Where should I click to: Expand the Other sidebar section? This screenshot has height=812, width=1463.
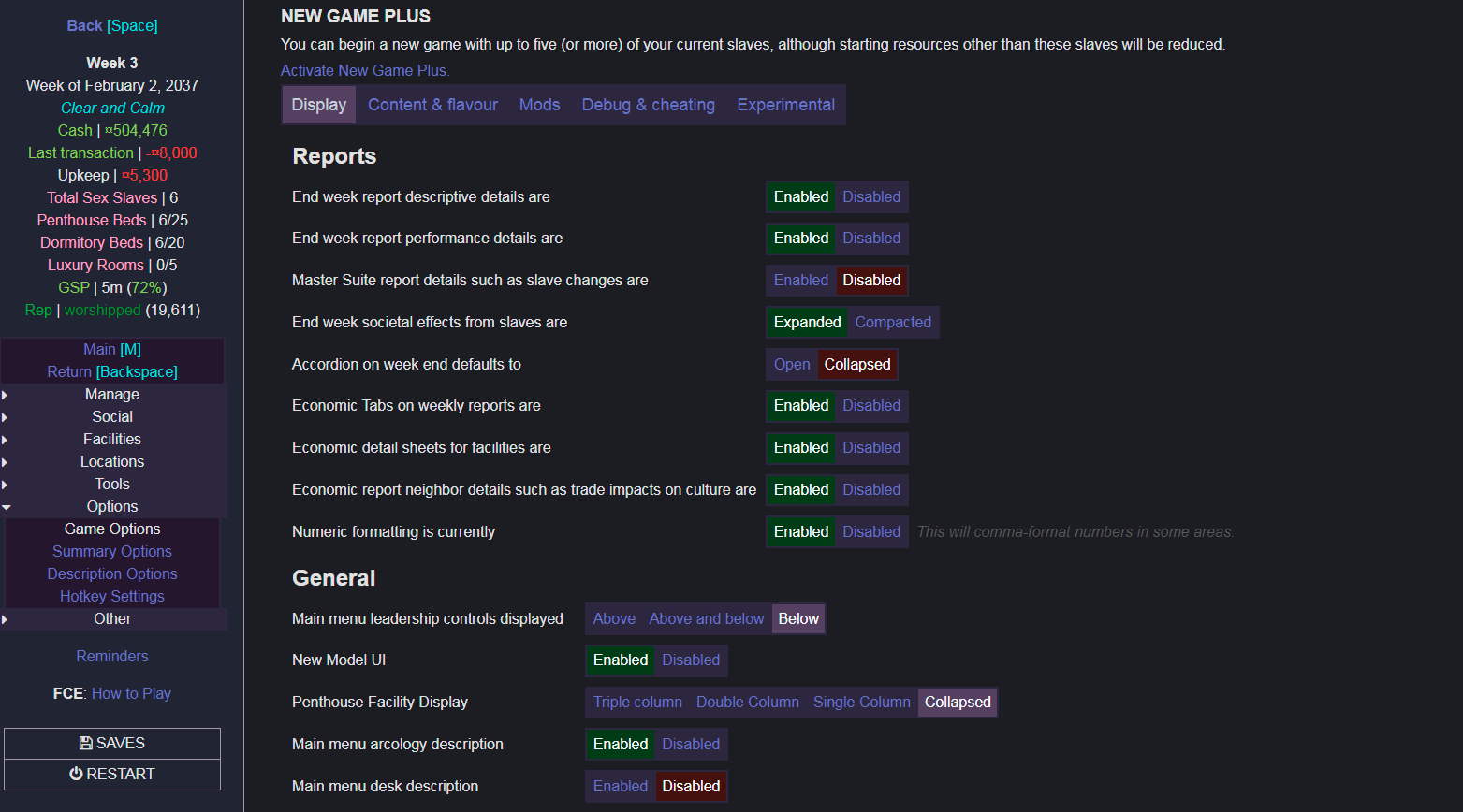pyautogui.click(x=111, y=619)
